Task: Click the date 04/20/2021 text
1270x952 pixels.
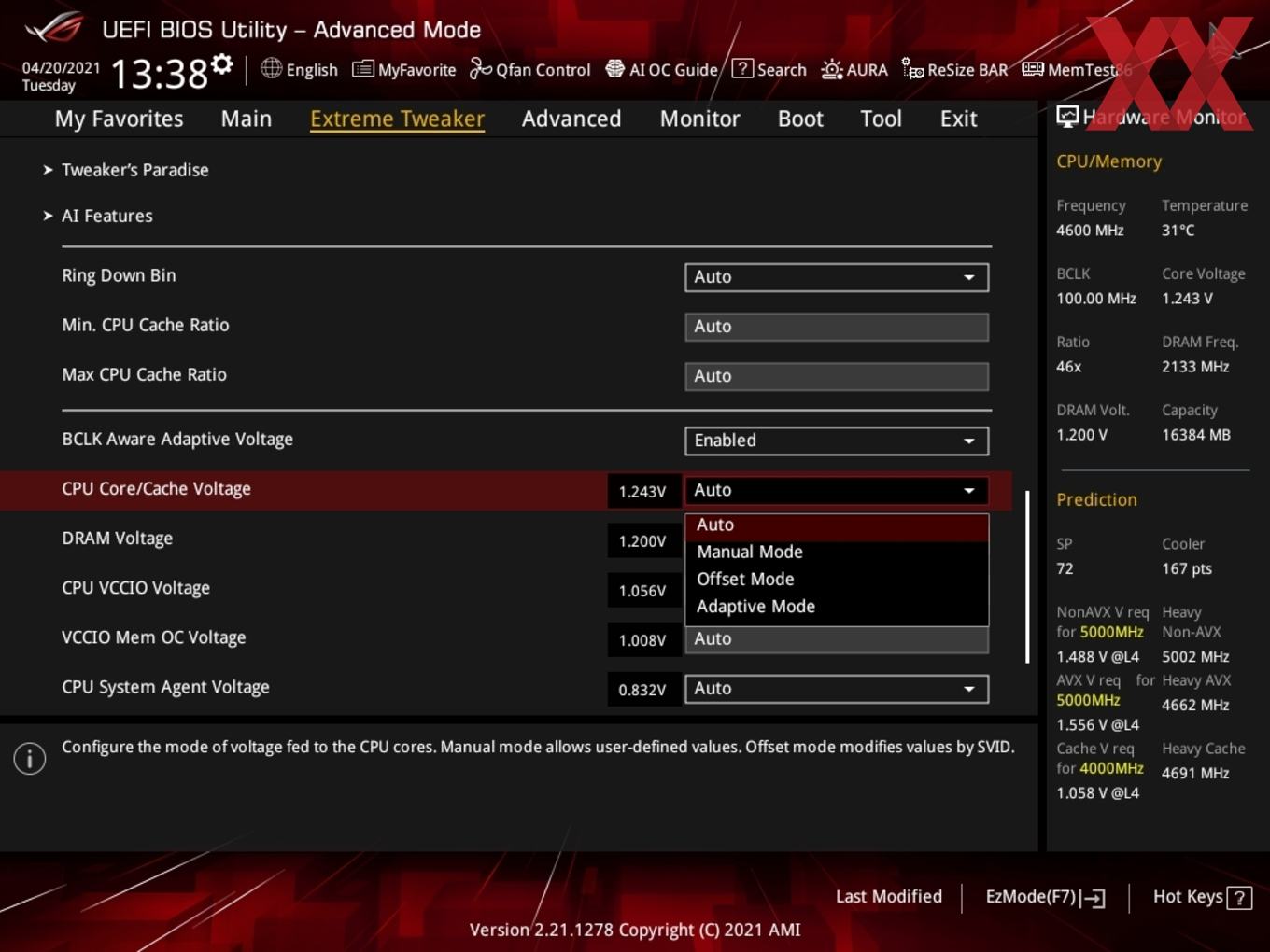Action: [x=61, y=68]
